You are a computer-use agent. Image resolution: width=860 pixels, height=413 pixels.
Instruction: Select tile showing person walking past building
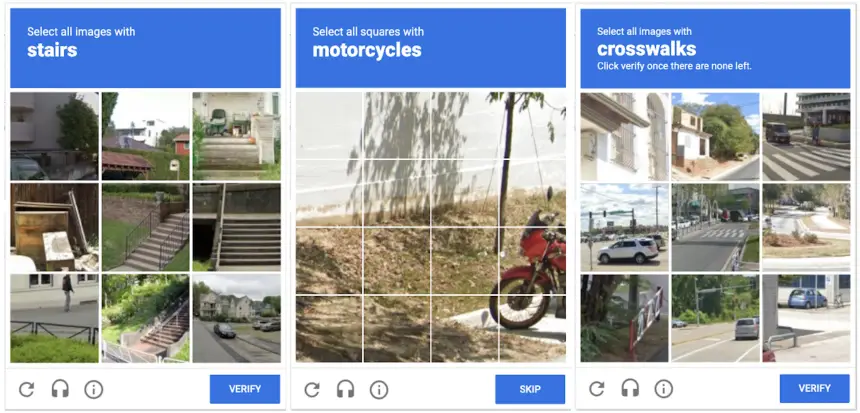pyautogui.click(x=54, y=318)
